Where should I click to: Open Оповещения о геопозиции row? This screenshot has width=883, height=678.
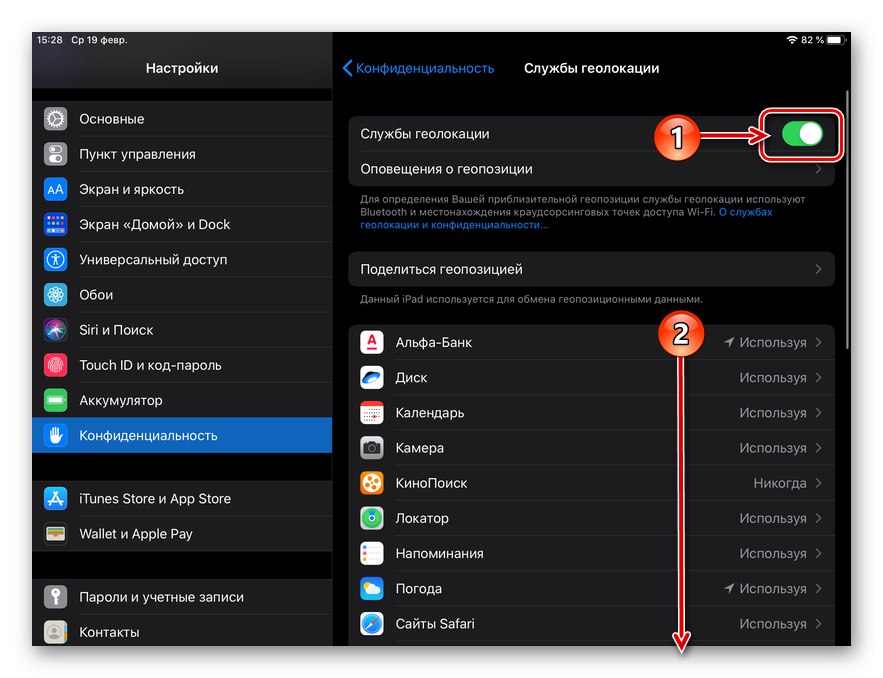[x=591, y=169]
